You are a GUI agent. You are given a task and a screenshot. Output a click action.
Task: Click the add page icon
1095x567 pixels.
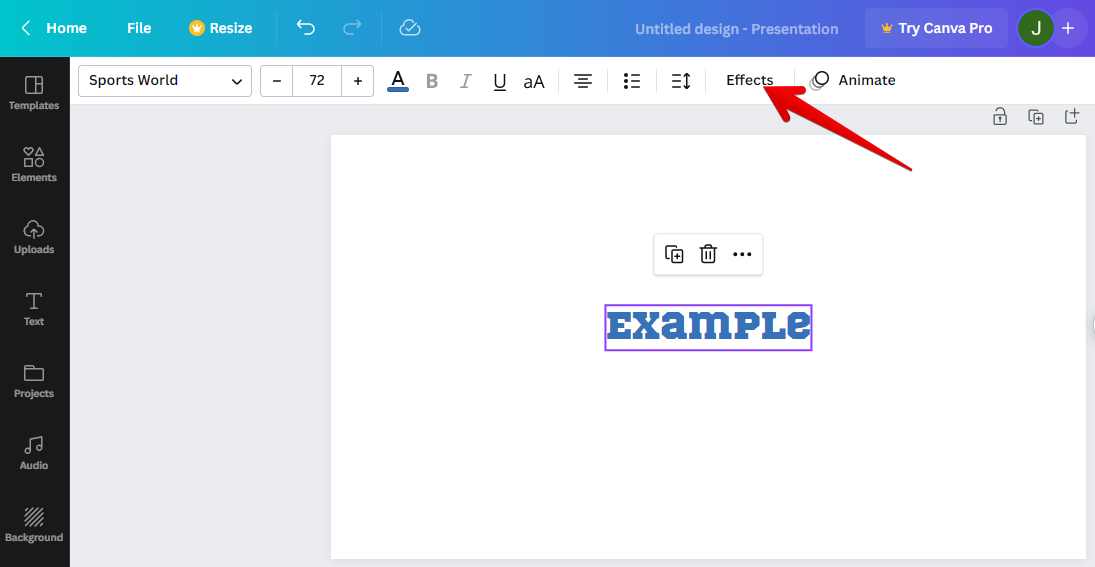pyautogui.click(x=1071, y=117)
